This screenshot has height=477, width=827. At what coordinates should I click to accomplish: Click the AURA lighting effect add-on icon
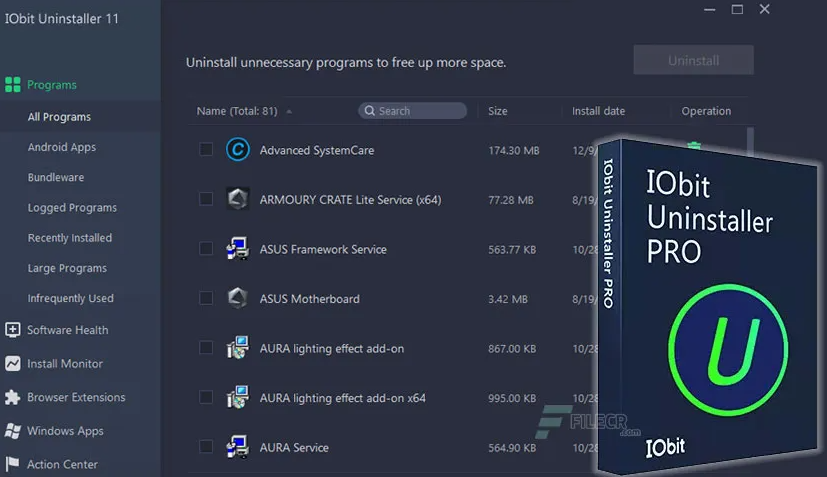238,348
